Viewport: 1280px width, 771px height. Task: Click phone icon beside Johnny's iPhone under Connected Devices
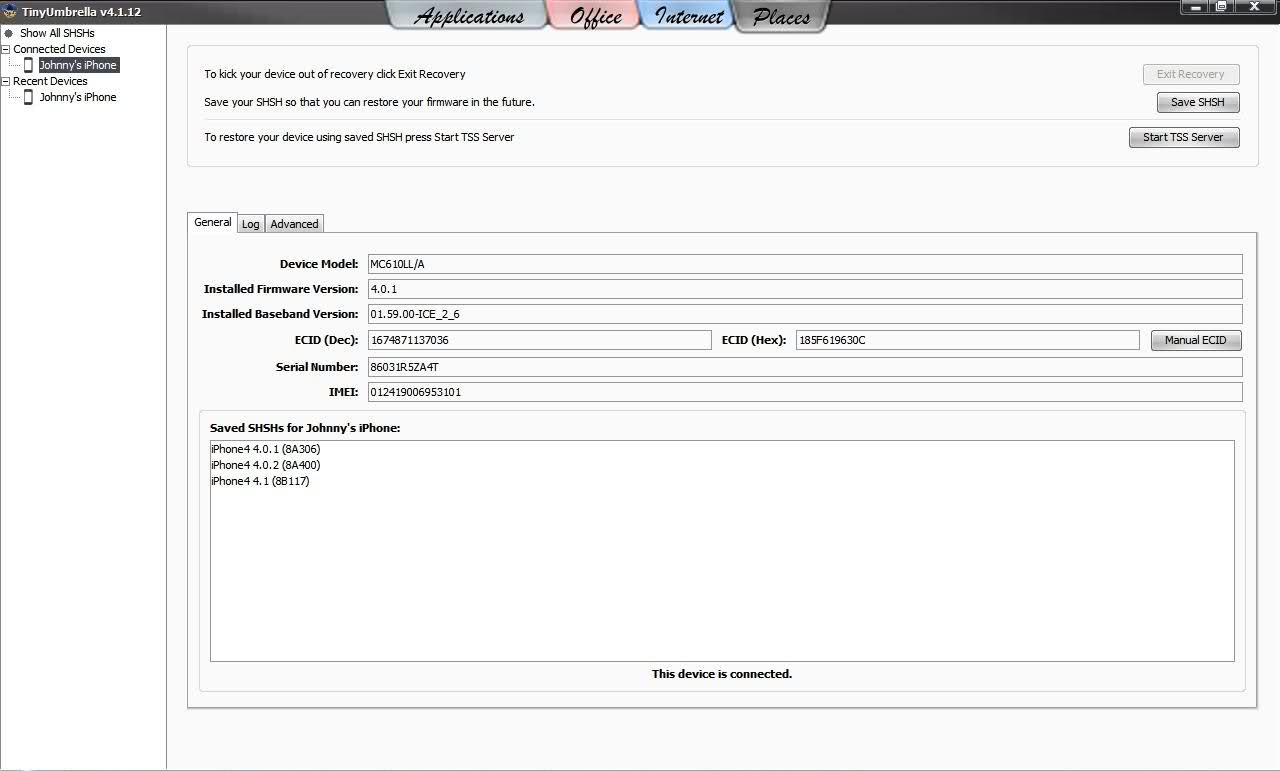pos(28,65)
